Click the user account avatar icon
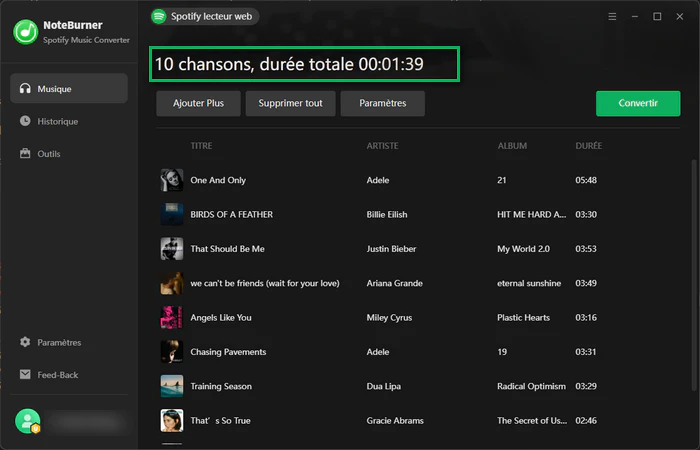700x450 pixels. (x=28, y=421)
